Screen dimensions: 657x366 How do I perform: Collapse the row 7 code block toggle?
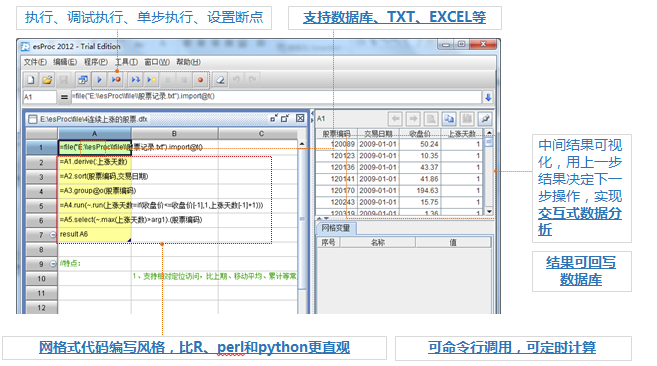point(53,235)
